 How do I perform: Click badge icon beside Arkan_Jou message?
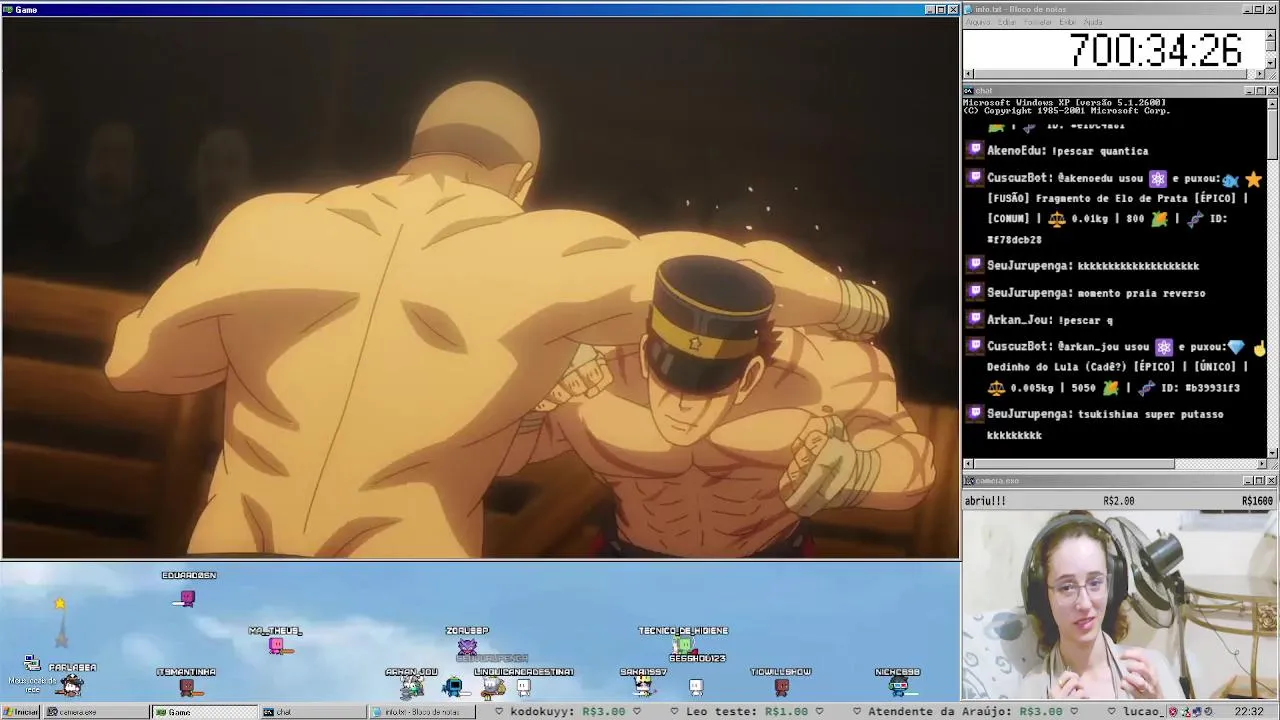[x=975, y=320]
